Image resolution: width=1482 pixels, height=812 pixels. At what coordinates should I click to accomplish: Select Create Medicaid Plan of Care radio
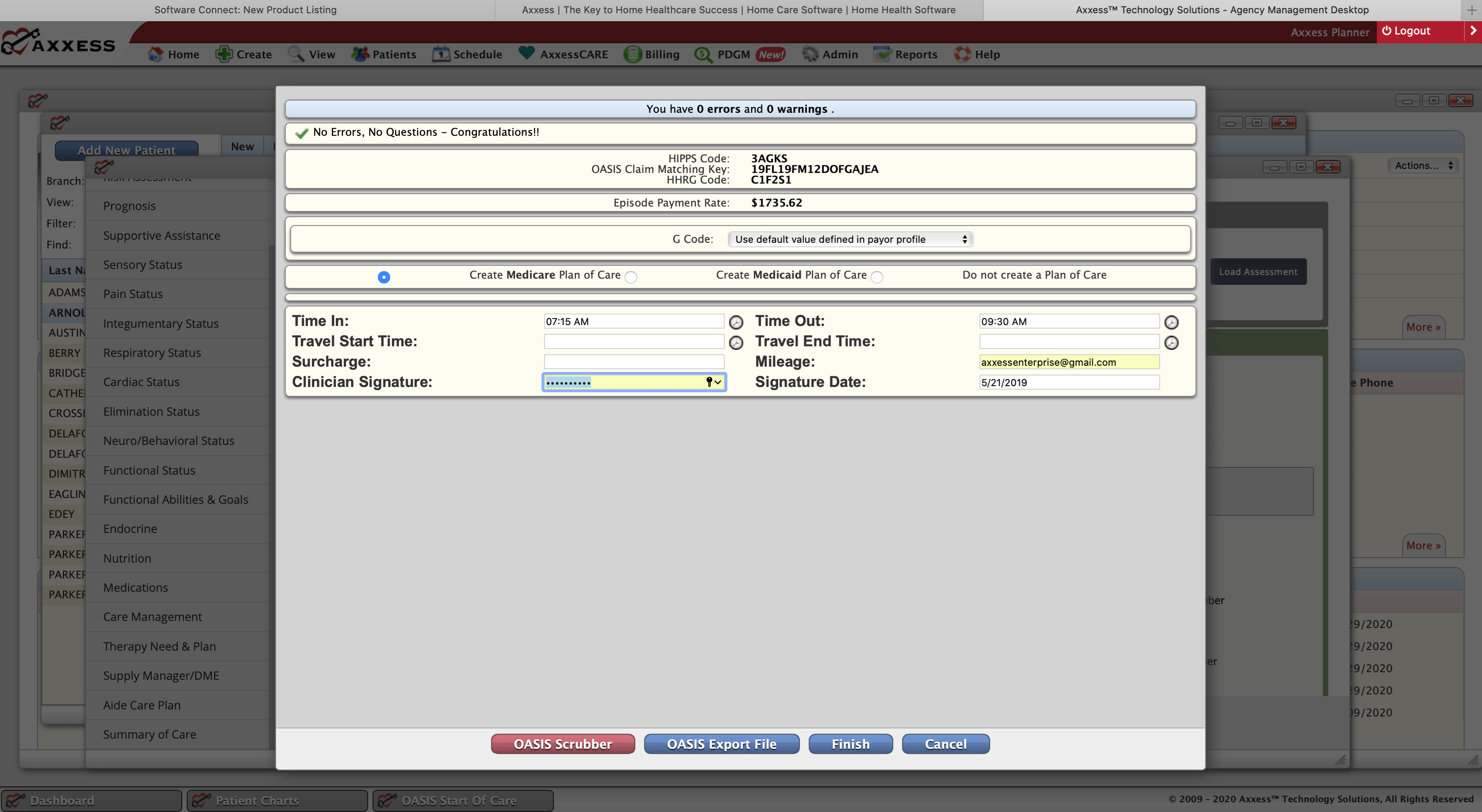630,277
